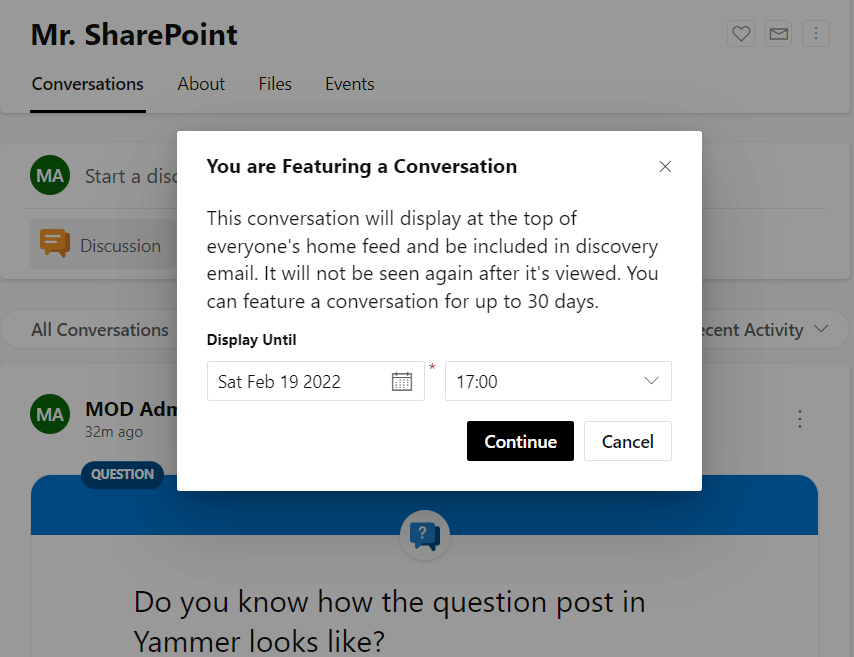854x657 pixels.
Task: Click the Mr. SharePoint community title
Action: pyautogui.click(x=134, y=35)
